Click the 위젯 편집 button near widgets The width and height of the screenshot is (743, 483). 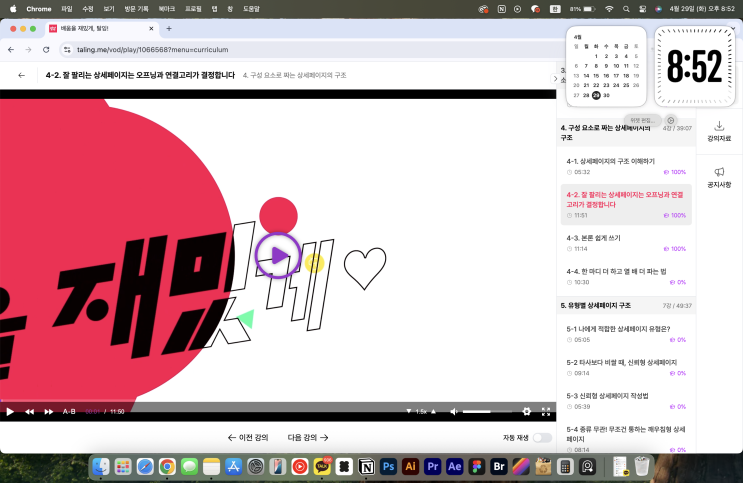[642, 120]
